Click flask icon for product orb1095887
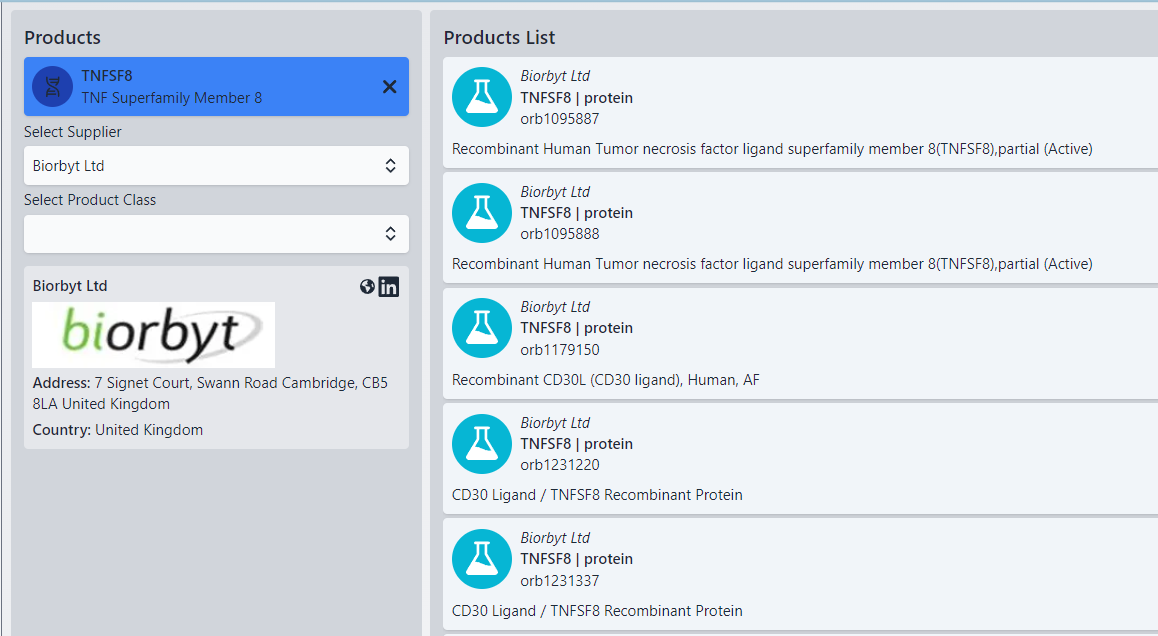 point(482,98)
